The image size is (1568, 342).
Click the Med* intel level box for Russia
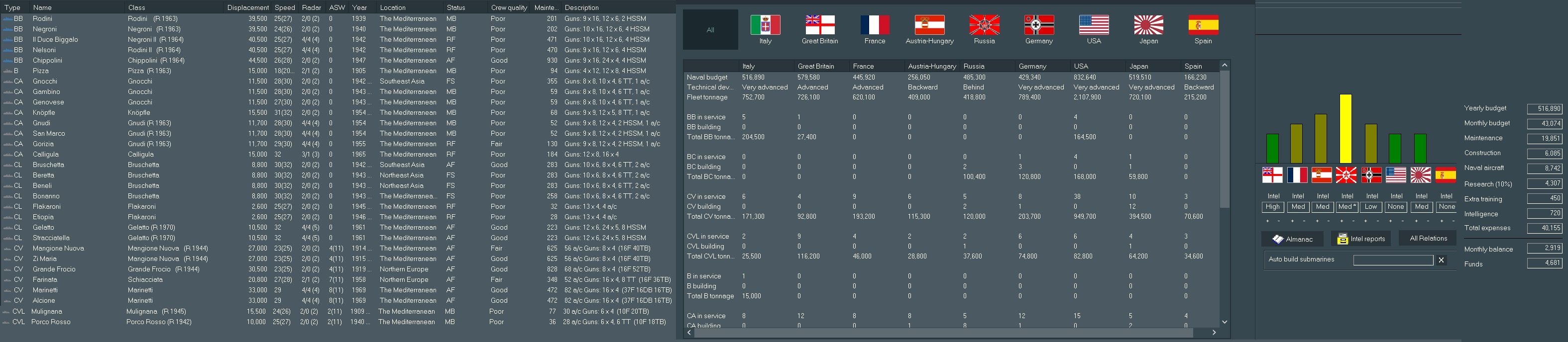pos(1346,207)
